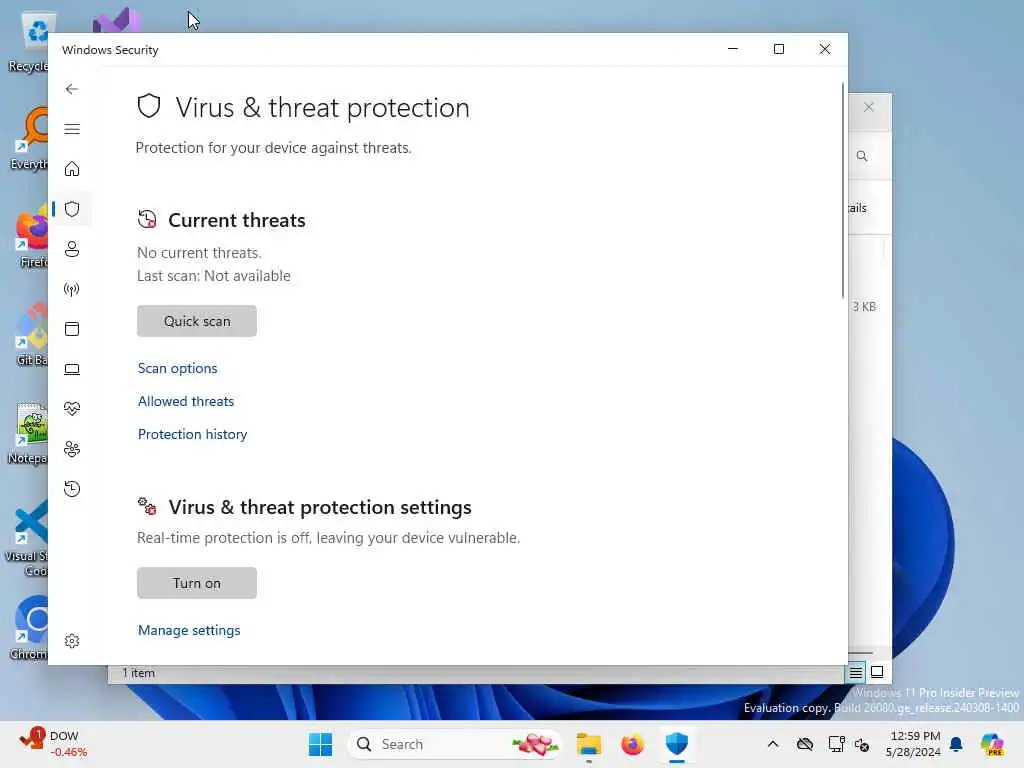Image resolution: width=1024 pixels, height=768 pixels.
Task: Close the Windows Security window
Action: click(825, 49)
